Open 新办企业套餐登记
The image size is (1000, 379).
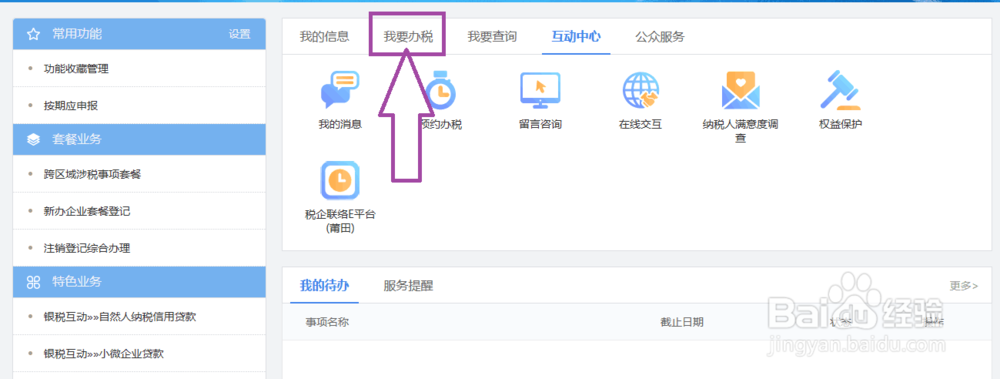tap(139, 211)
